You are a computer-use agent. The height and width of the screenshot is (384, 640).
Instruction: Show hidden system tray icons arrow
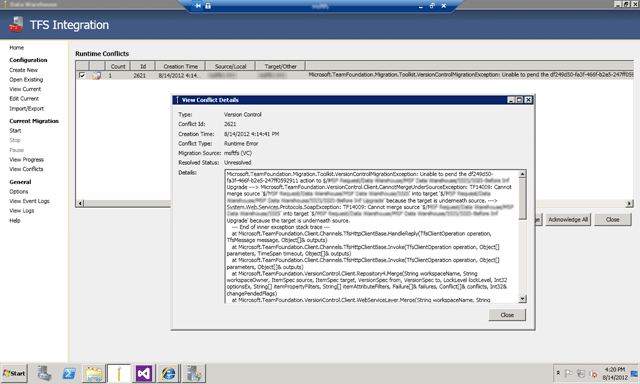coord(558,373)
